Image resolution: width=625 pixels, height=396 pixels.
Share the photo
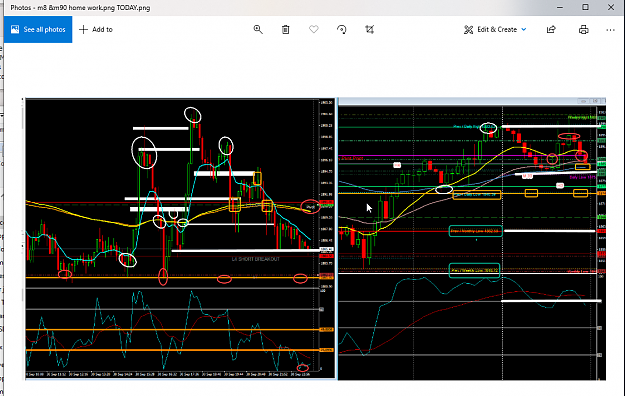click(551, 30)
